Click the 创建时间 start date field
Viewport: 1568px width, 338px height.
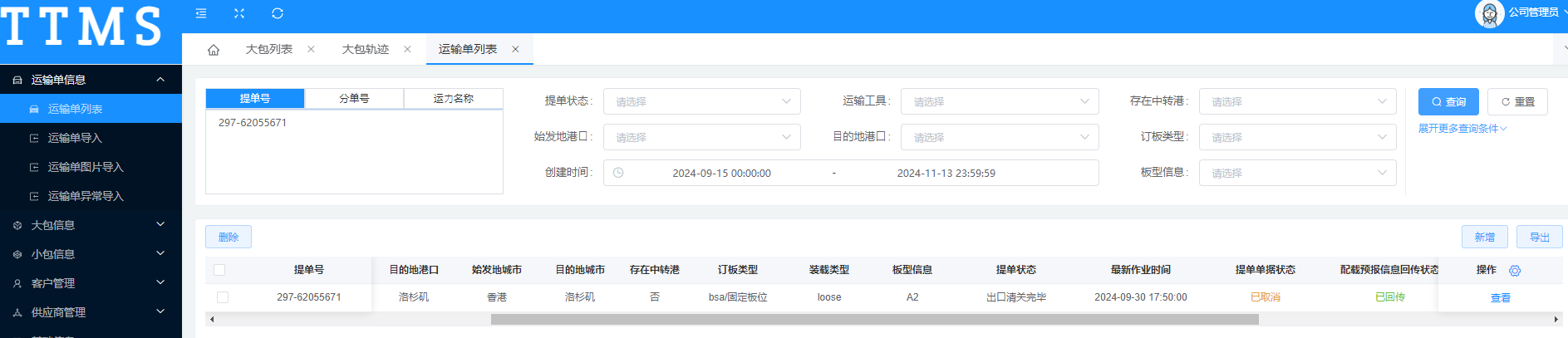tap(721, 174)
